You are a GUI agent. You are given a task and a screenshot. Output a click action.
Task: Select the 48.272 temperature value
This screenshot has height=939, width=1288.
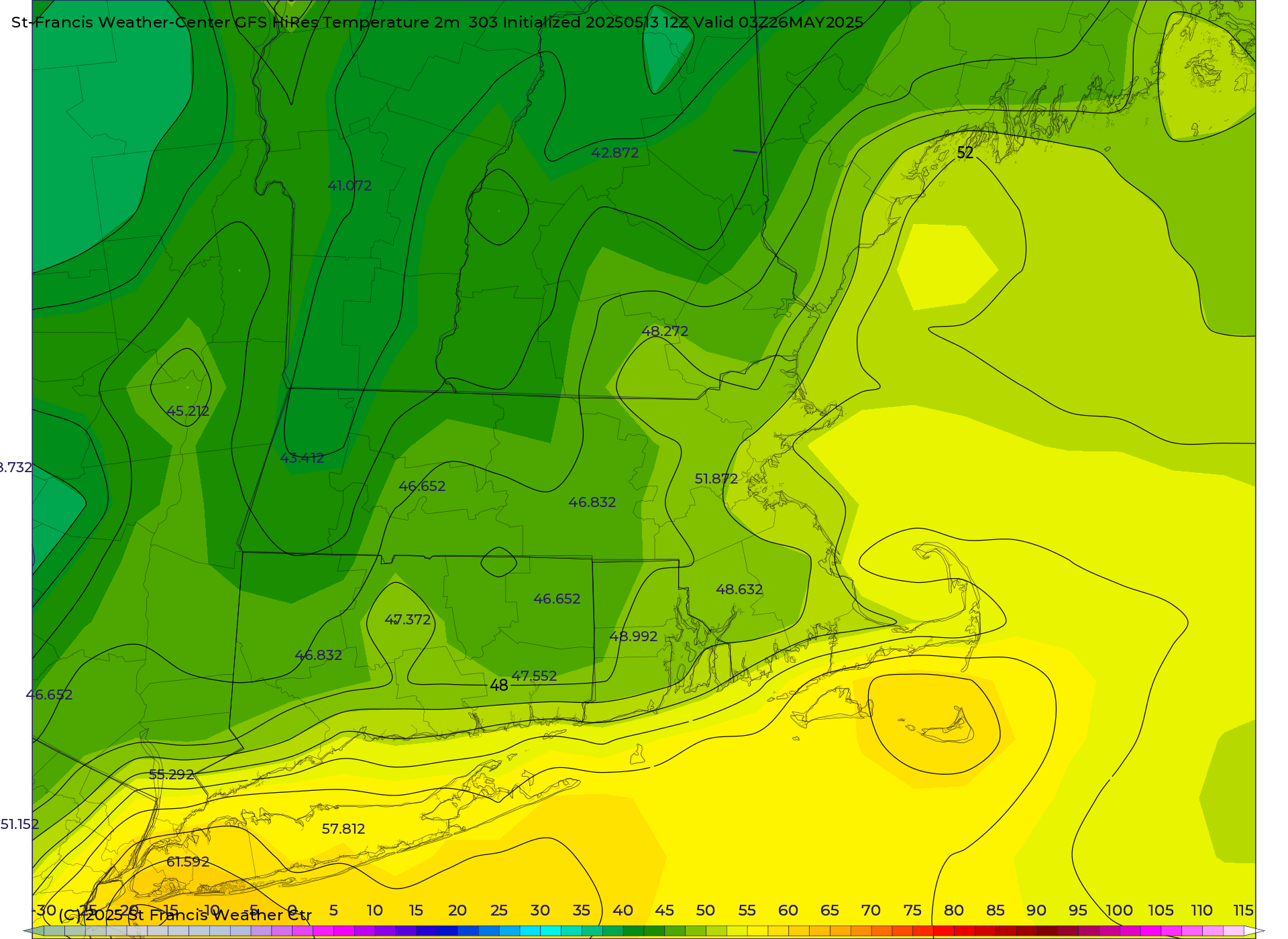[x=665, y=331]
